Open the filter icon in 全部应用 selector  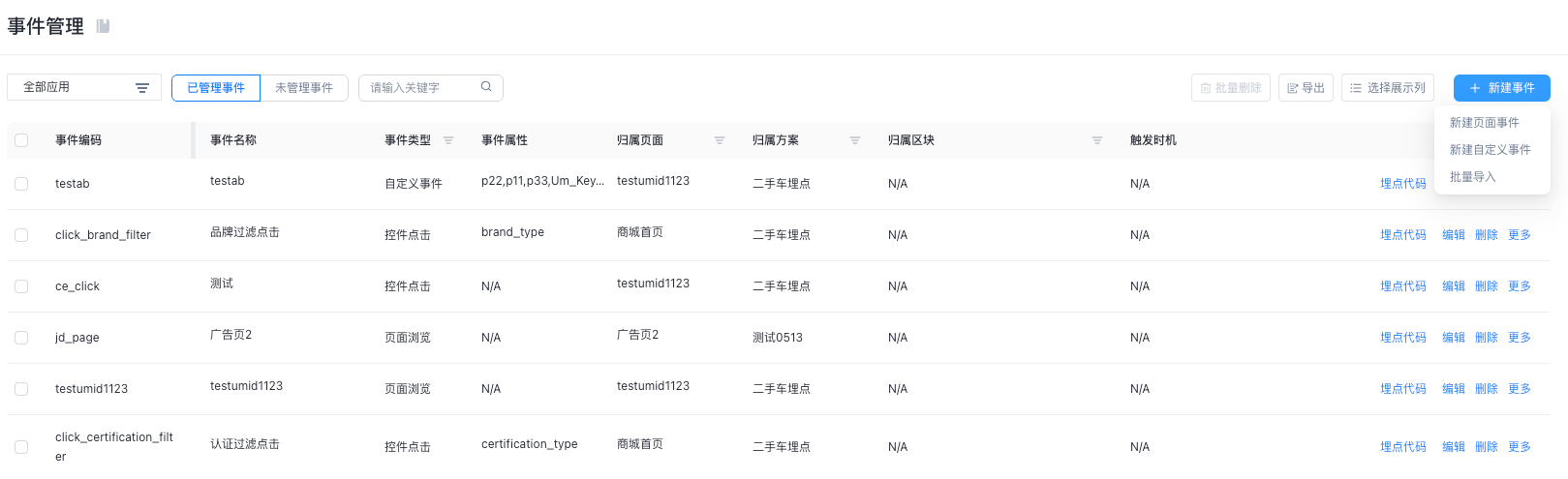(x=142, y=88)
